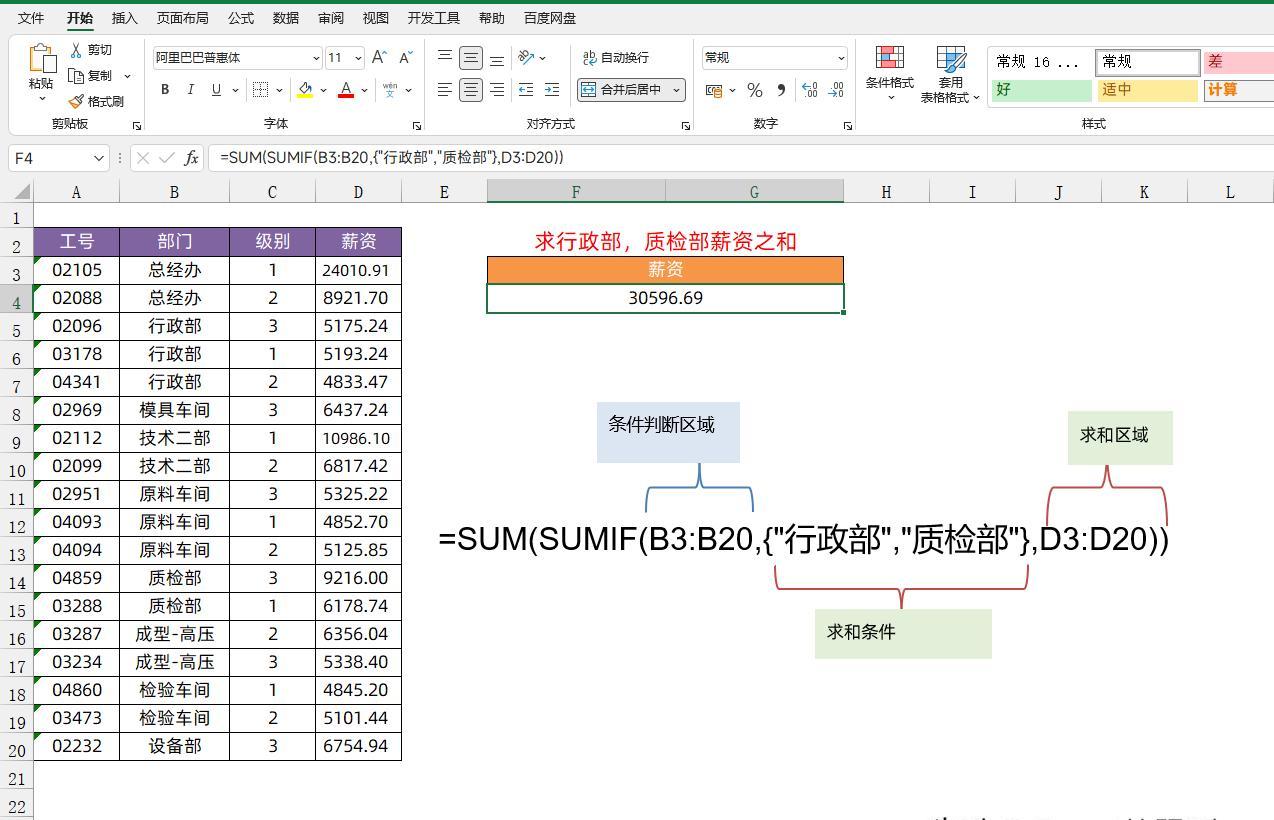The width and height of the screenshot is (1274, 820).
Task: Toggle Underline formatting
Action: click(216, 90)
